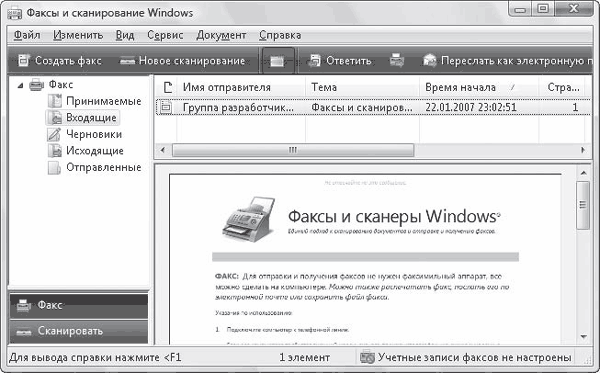Switch to the Факс view button
Image resolution: width=600 pixels, height=373 pixels.
tap(78, 305)
